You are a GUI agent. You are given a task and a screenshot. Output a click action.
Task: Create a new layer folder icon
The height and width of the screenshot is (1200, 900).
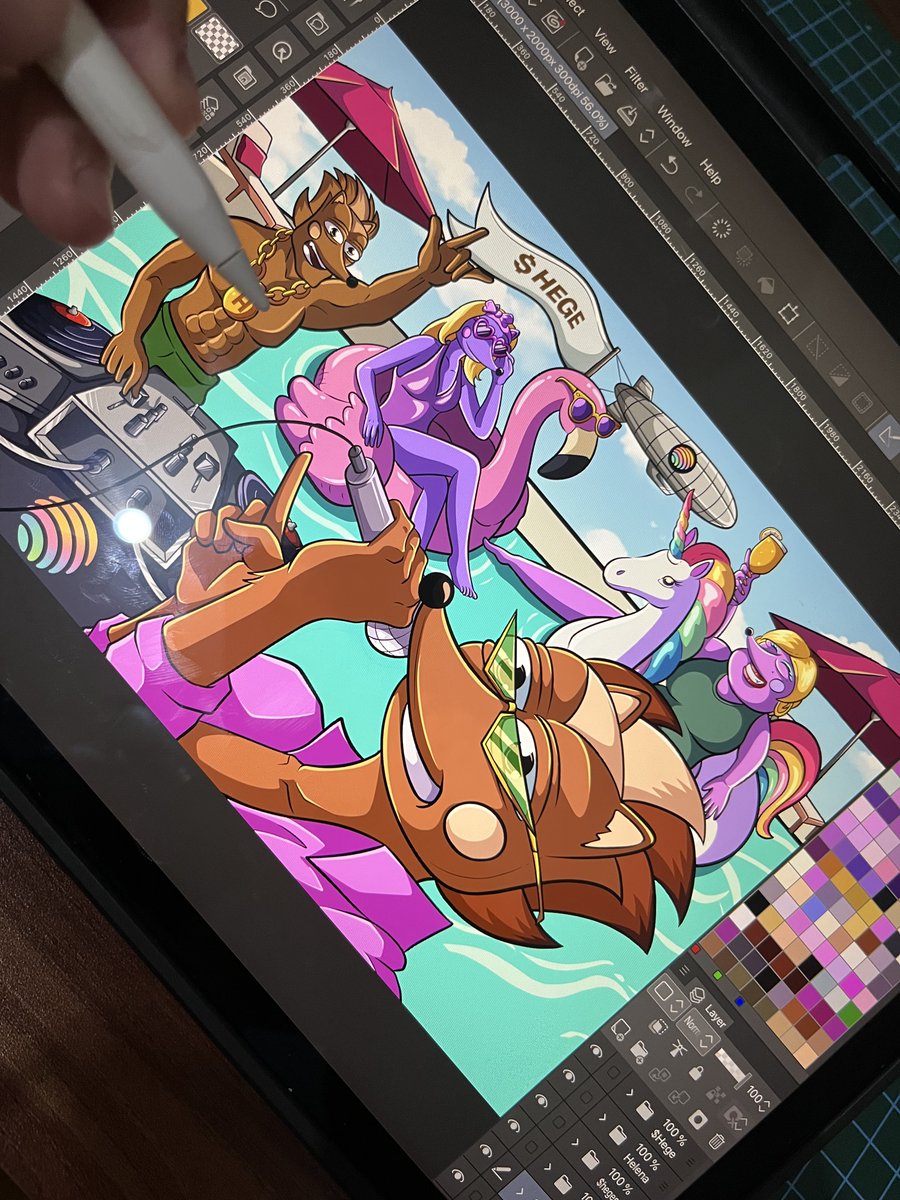pos(639,1052)
